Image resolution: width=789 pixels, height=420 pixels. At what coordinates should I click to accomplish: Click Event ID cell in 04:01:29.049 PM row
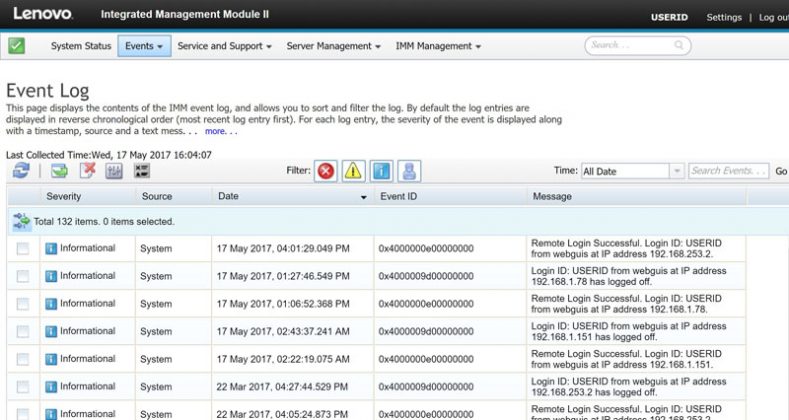pyautogui.click(x=426, y=248)
